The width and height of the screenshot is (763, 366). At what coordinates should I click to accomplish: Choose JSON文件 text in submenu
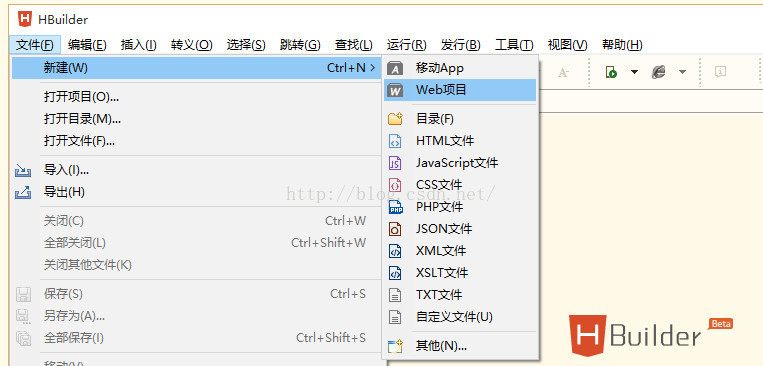tap(444, 229)
